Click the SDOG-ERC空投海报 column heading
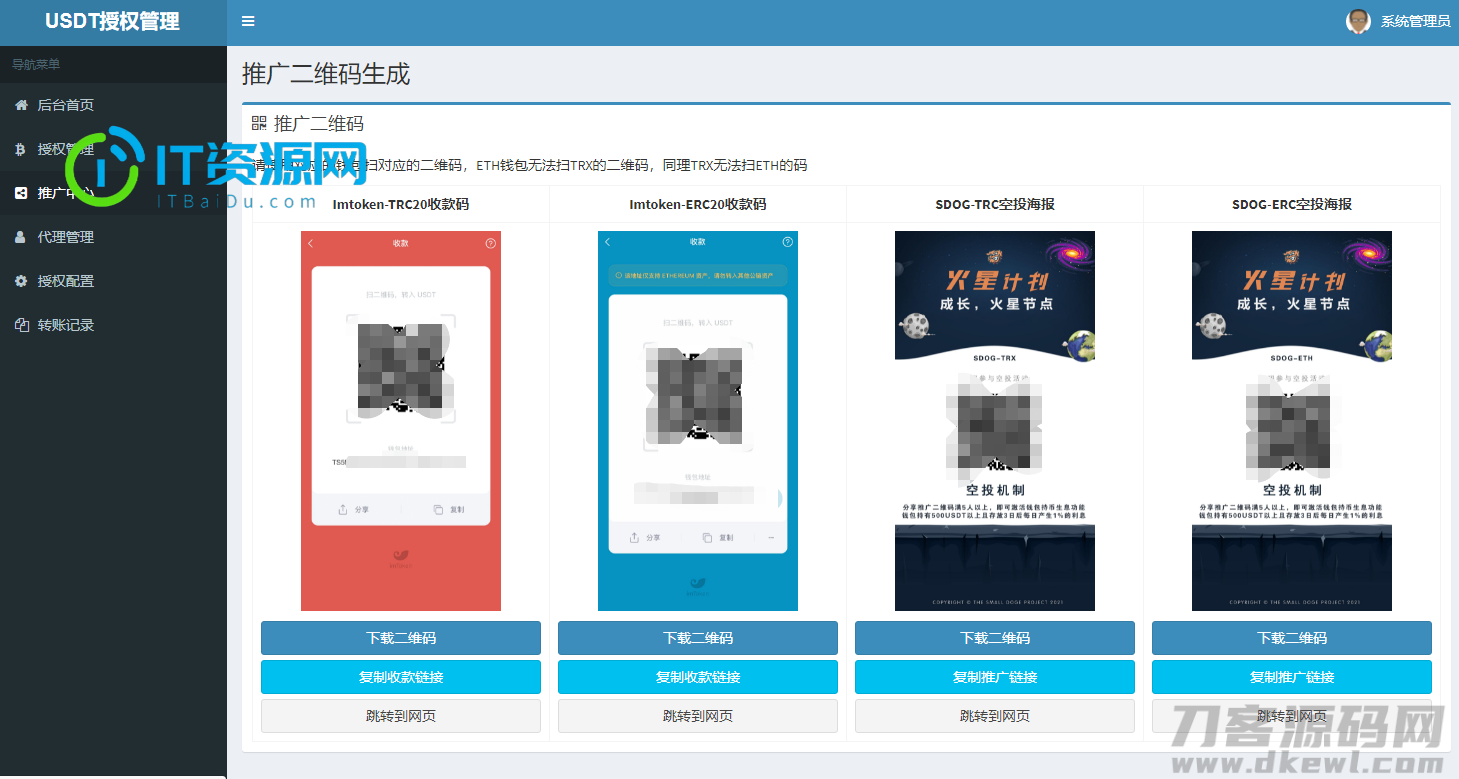The image size is (1459, 779). (1292, 204)
